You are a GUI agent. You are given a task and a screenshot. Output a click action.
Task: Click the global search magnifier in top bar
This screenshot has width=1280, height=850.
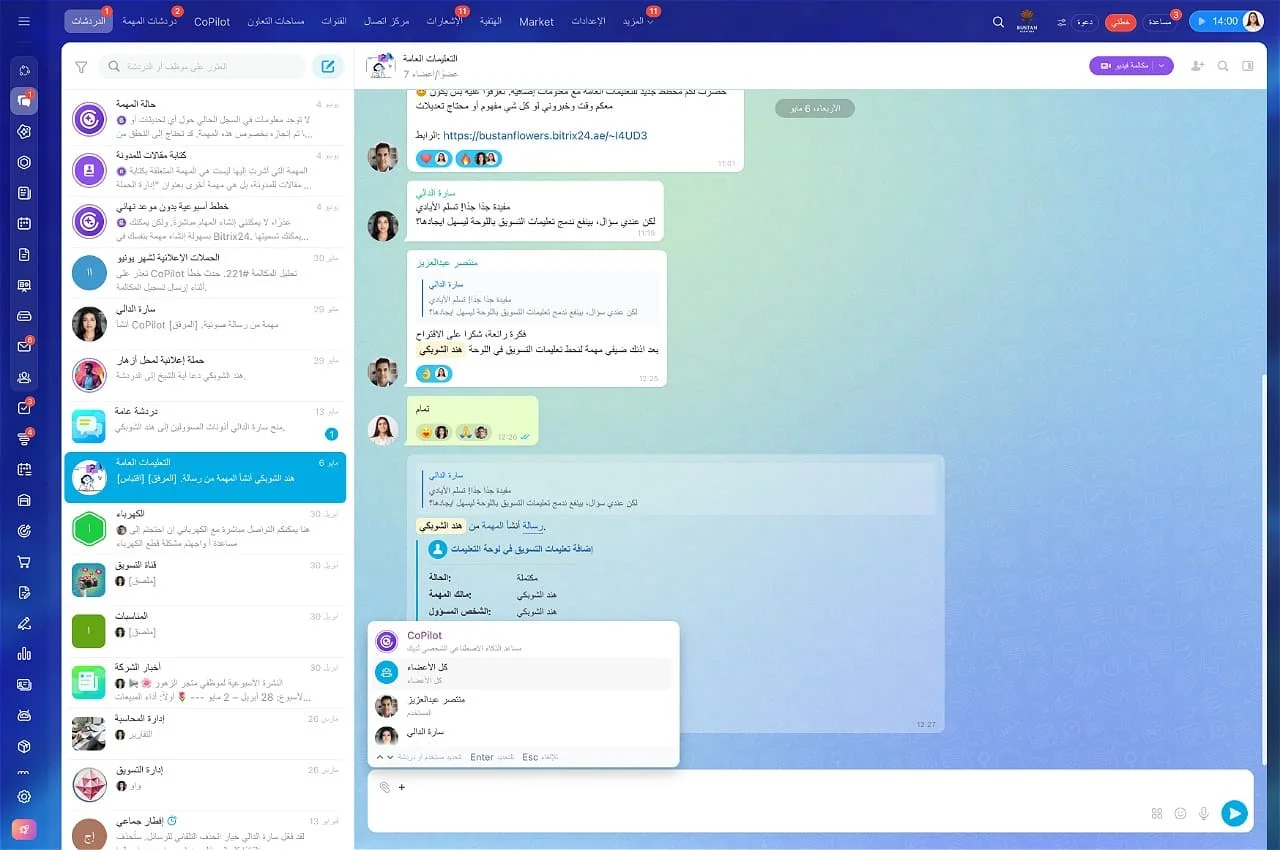pyautogui.click(x=998, y=21)
